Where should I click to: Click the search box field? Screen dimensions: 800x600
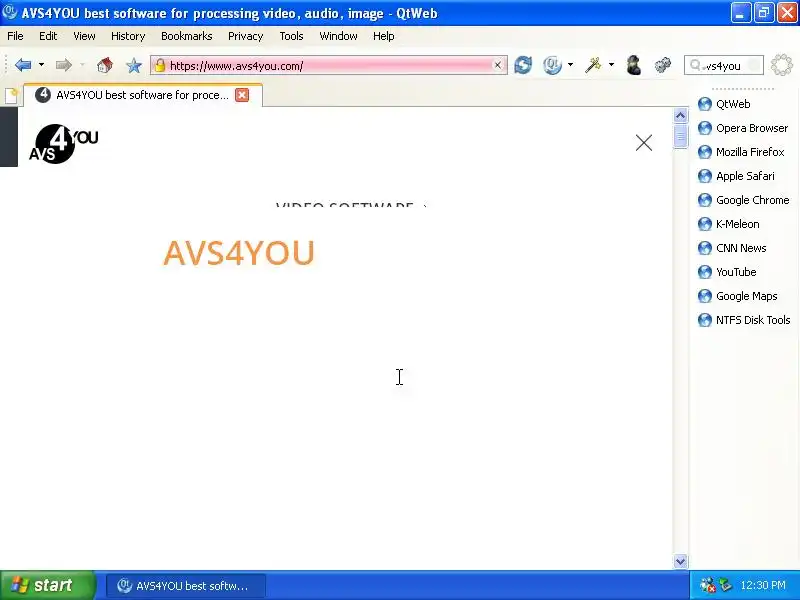tap(723, 65)
